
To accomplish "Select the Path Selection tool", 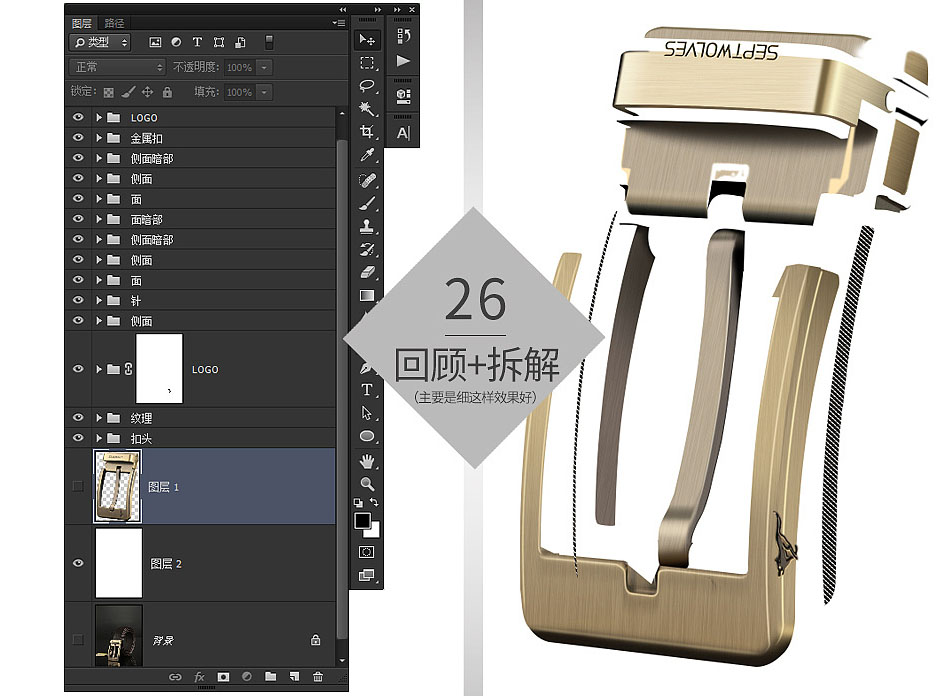I will coord(367,413).
